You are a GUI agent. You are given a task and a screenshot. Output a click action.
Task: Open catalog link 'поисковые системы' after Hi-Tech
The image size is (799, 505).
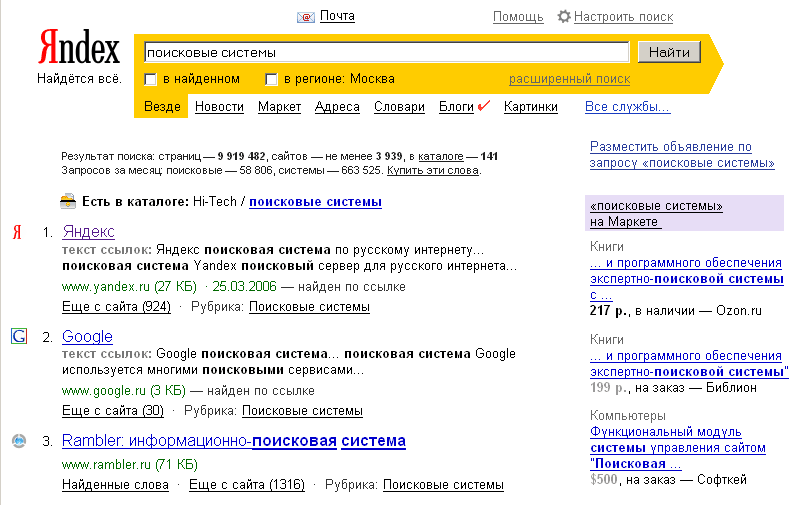point(315,202)
